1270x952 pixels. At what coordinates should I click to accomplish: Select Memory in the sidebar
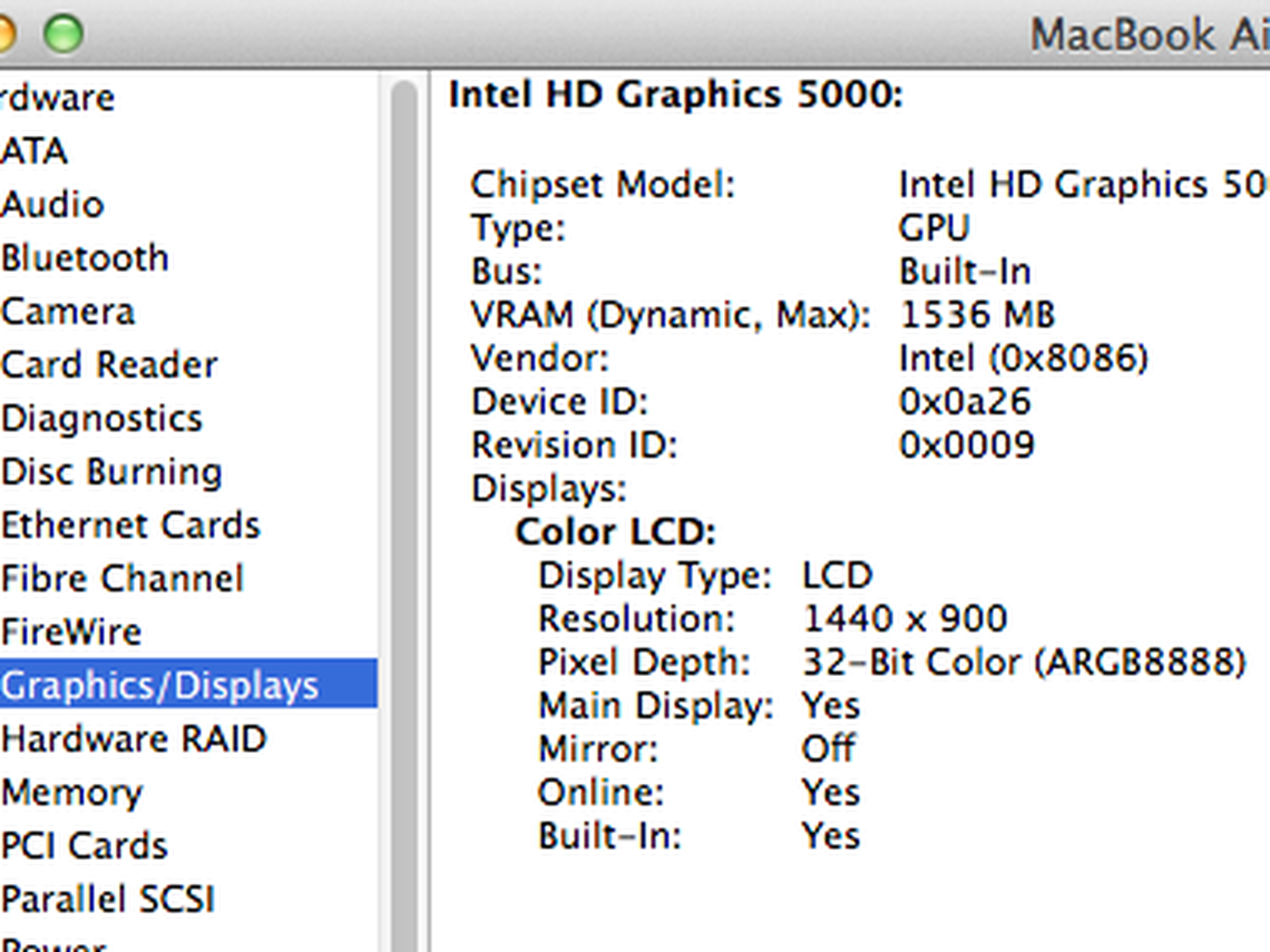[x=71, y=793]
